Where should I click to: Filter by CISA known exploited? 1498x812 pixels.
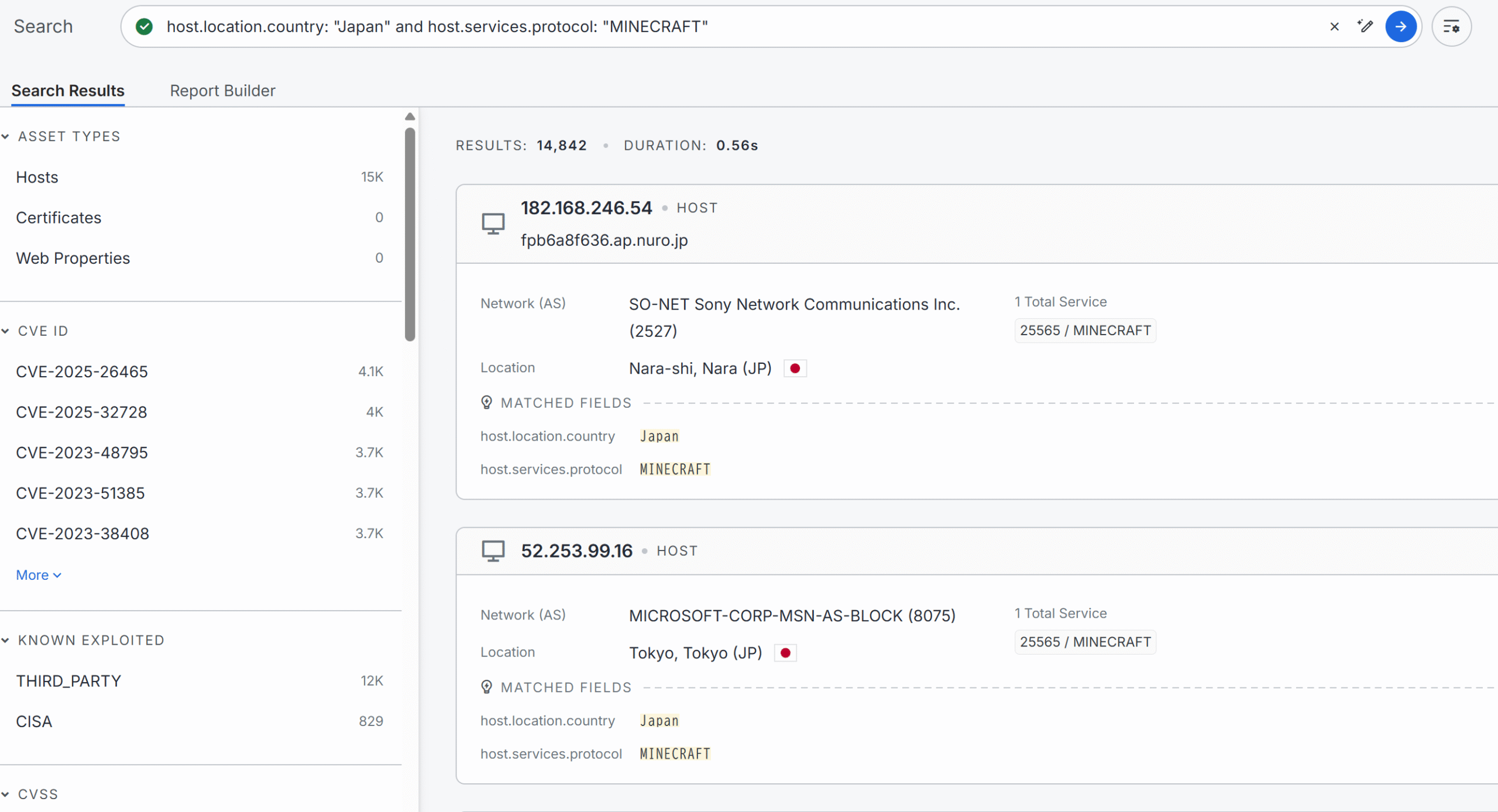pos(200,721)
